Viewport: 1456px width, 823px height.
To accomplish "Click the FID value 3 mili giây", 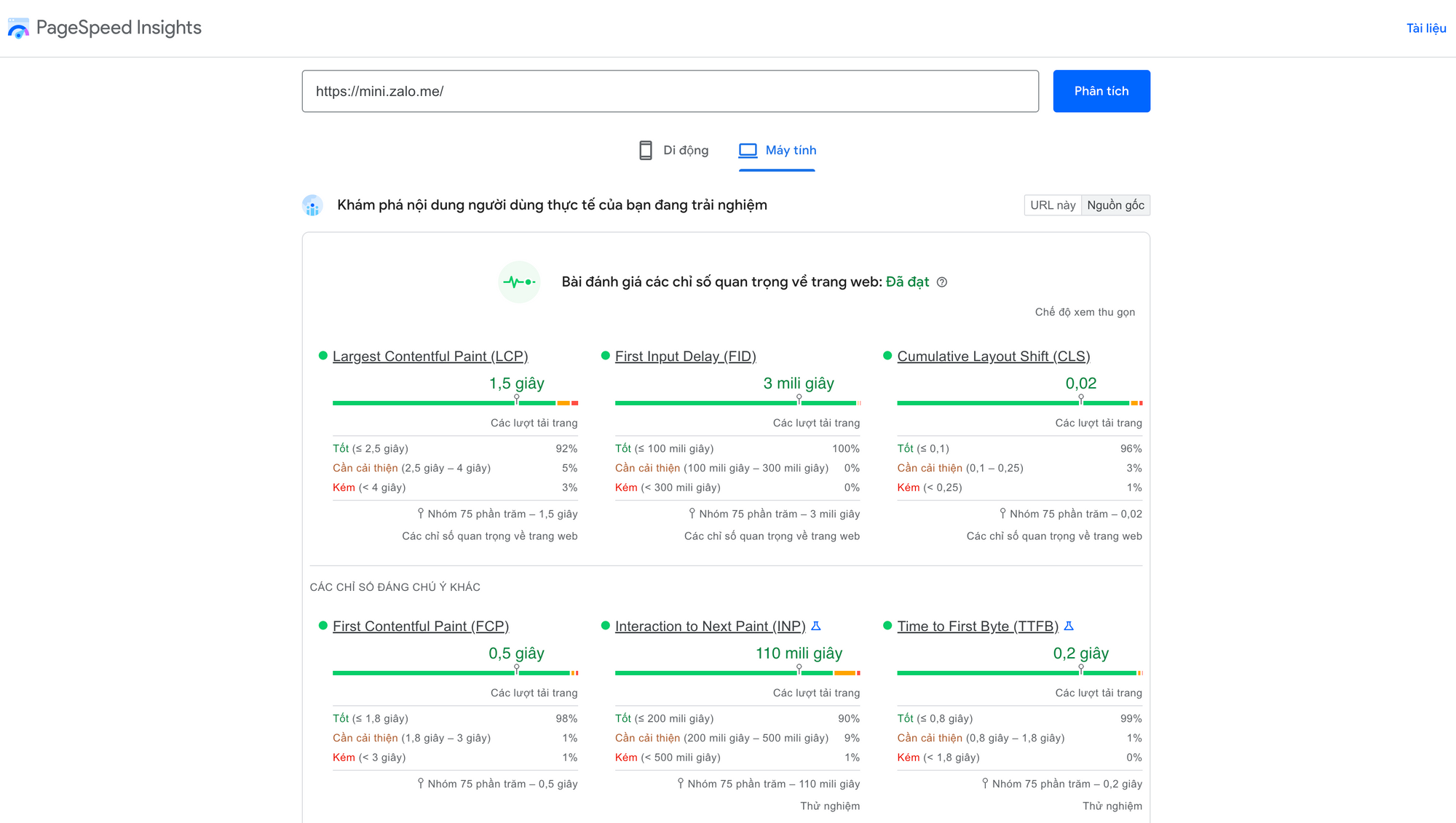I will point(799,383).
